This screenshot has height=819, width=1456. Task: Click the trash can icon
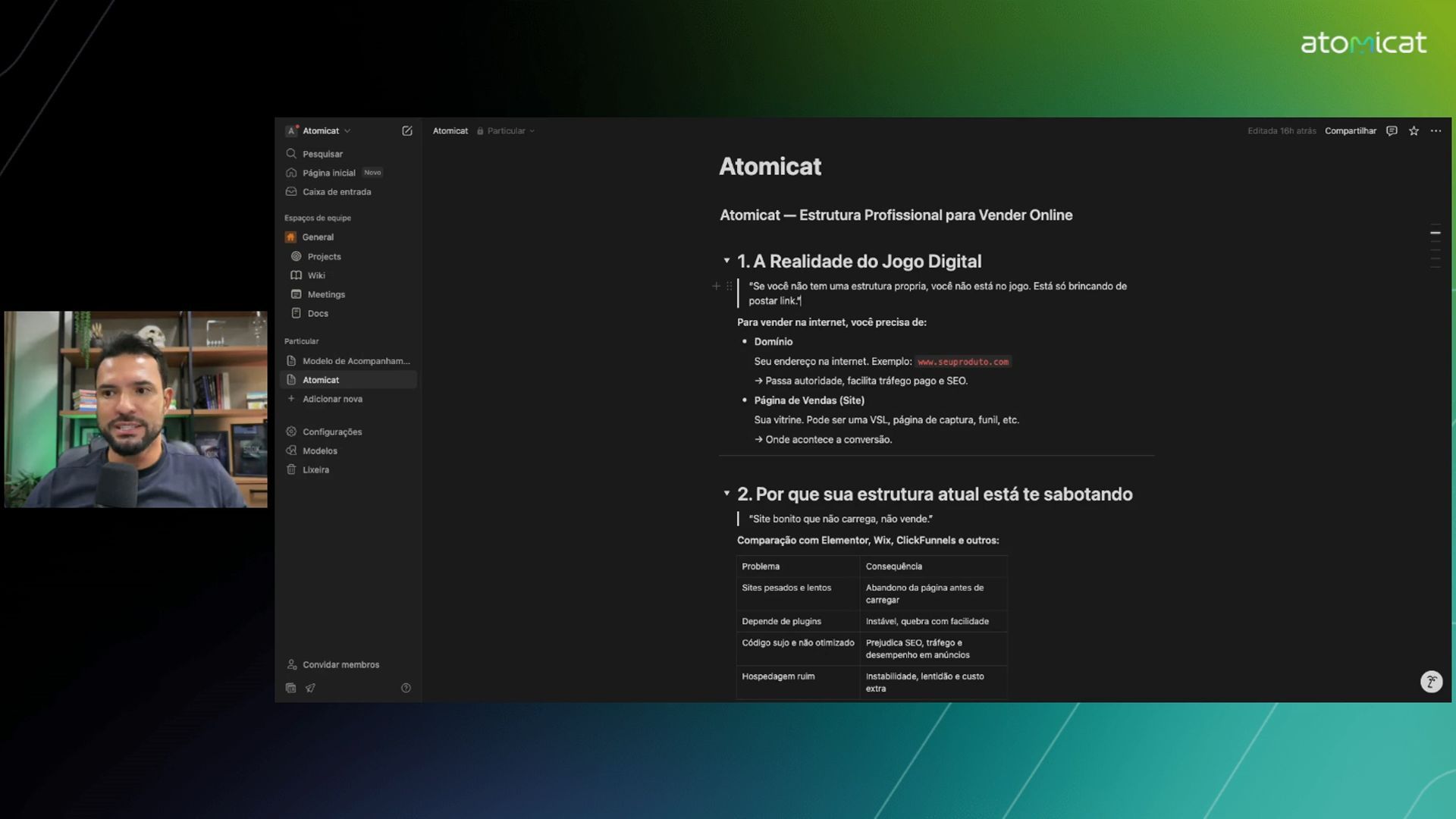(x=291, y=469)
